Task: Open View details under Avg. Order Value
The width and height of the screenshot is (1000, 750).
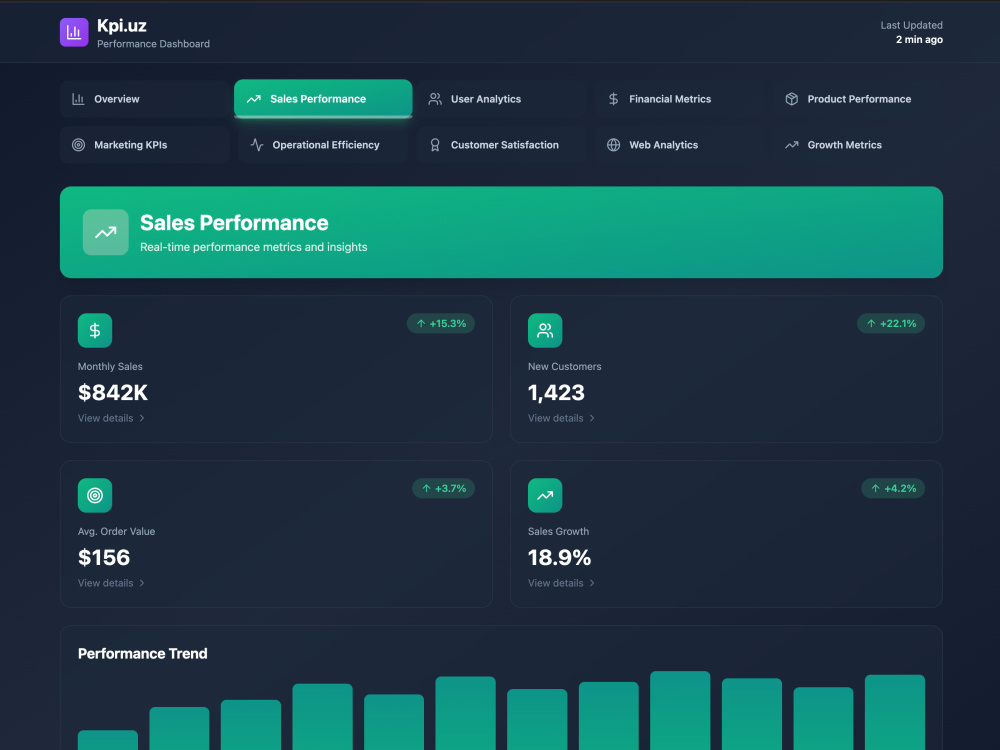Action: pyautogui.click(x=112, y=583)
